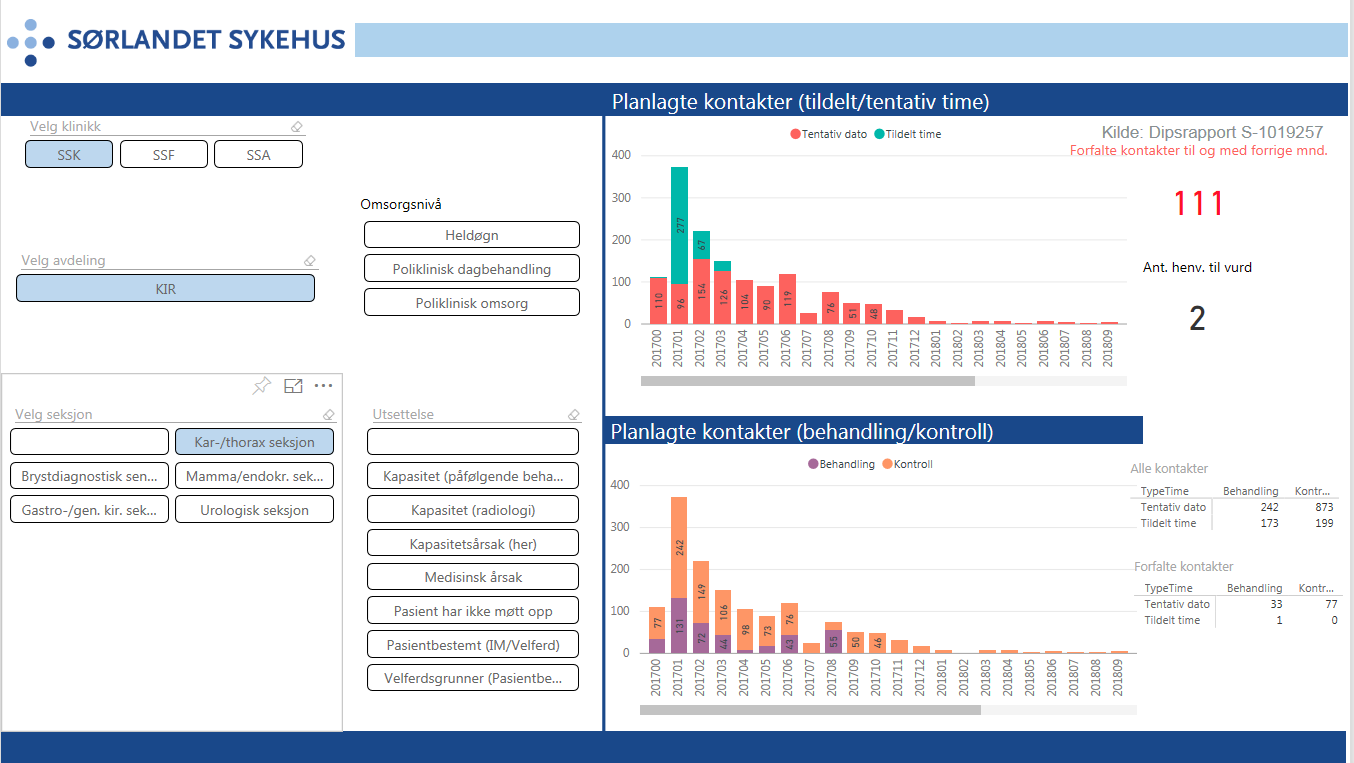Click Ant. henv. til vurd value 2

pos(1197,319)
